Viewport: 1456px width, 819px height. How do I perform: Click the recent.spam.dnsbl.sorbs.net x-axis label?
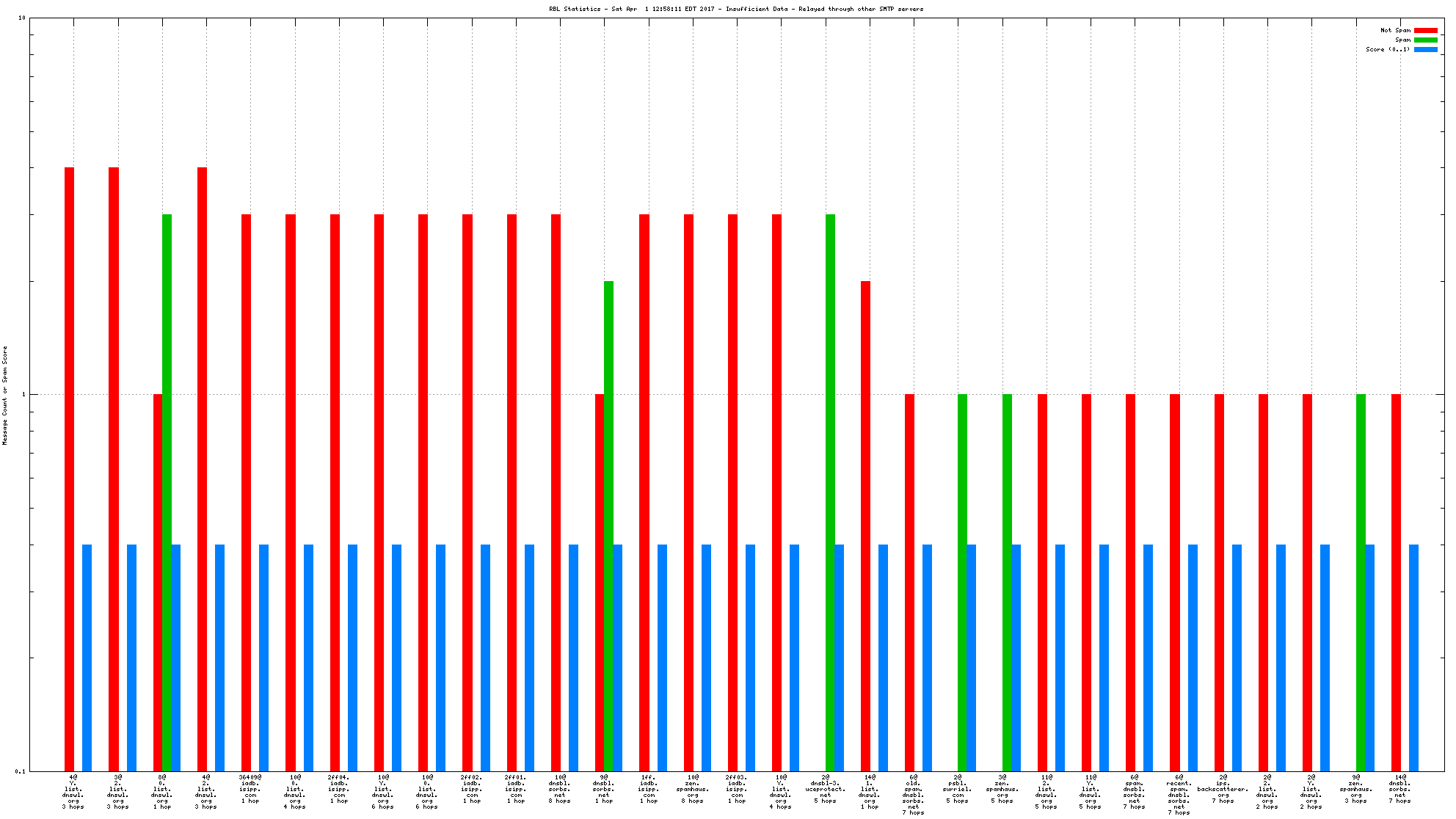(1179, 795)
